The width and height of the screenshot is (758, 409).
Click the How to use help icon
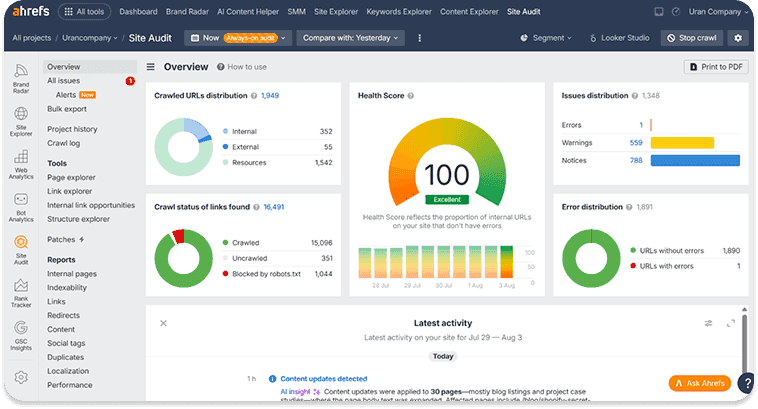tap(220, 67)
